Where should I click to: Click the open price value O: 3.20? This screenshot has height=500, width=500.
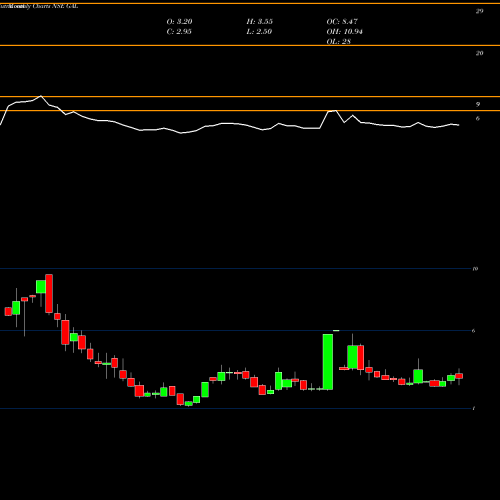pyautogui.click(x=179, y=22)
